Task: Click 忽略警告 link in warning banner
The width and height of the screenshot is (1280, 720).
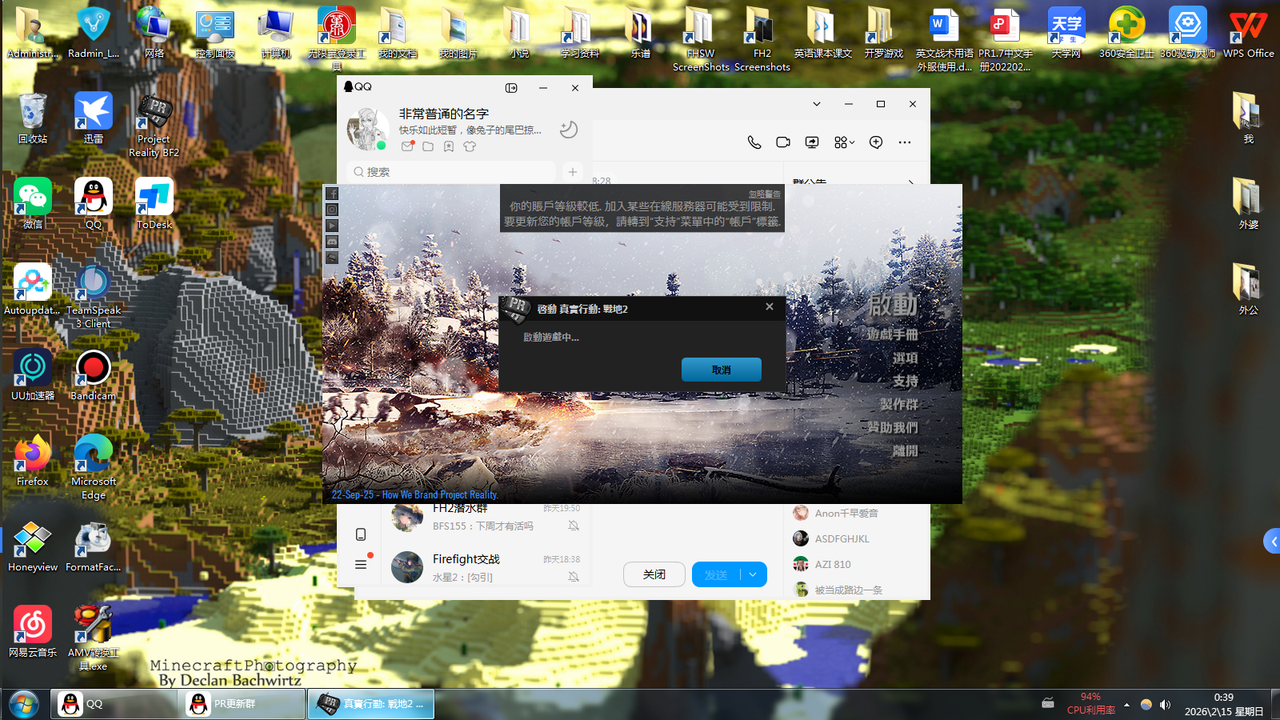Action: [764, 194]
